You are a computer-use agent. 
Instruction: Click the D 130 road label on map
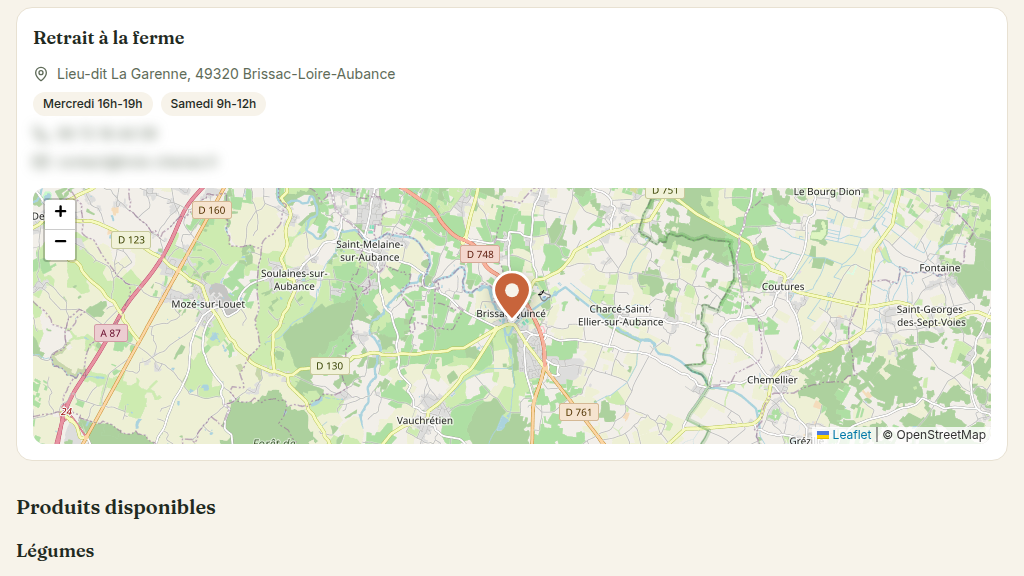[x=329, y=366]
